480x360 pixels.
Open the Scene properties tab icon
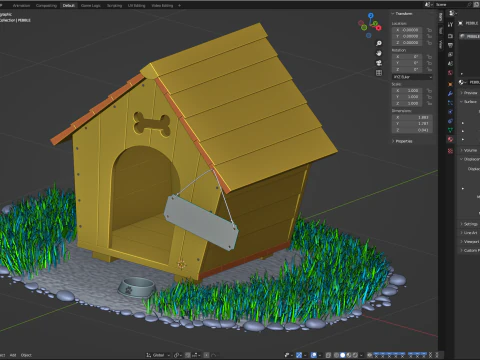point(450,63)
